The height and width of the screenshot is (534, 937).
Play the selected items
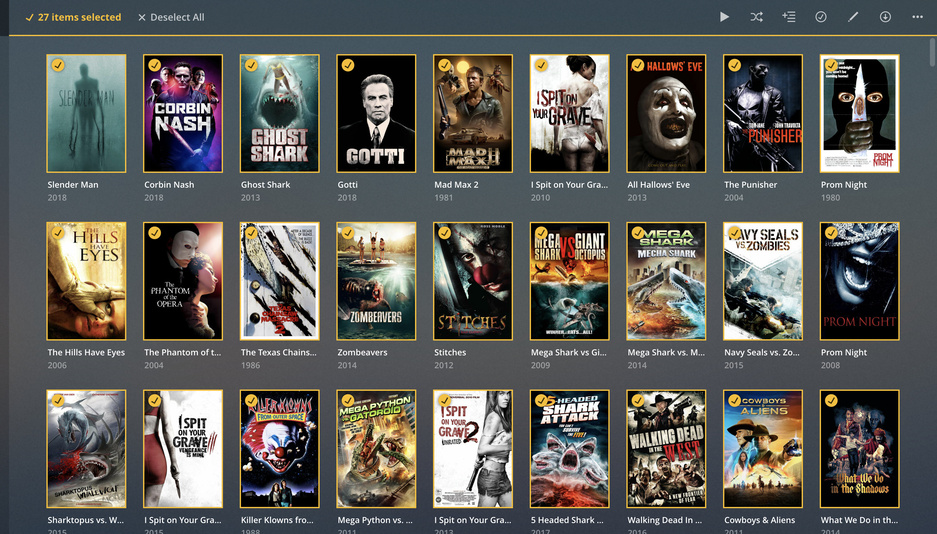point(724,17)
